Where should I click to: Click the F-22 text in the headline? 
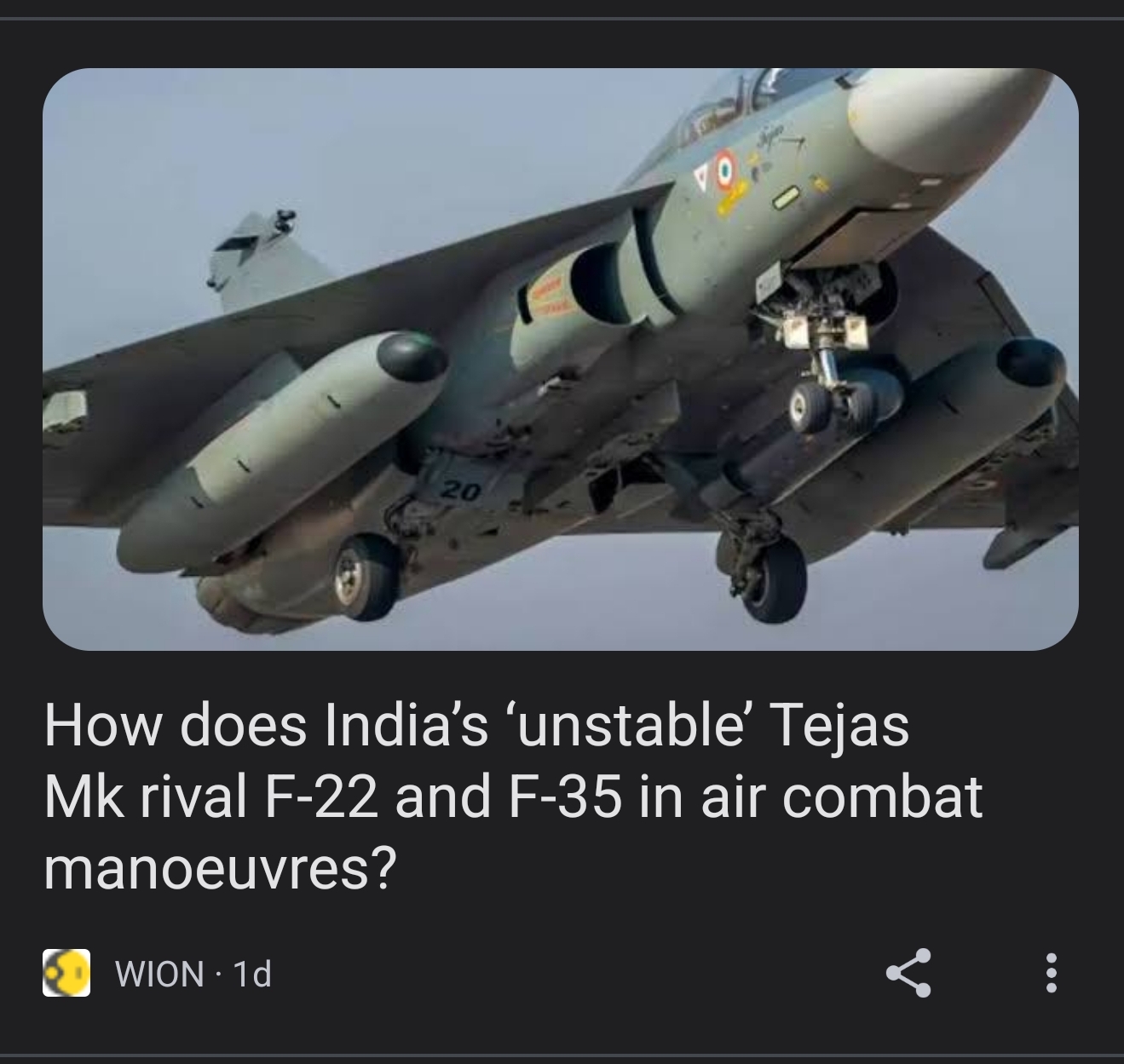[314, 797]
